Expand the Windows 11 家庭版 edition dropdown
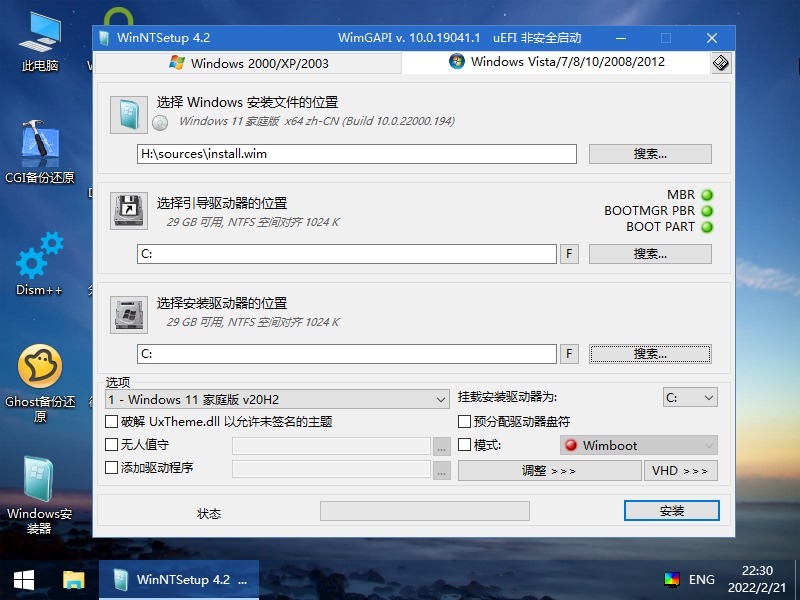The image size is (800, 600). pyautogui.click(x=278, y=399)
